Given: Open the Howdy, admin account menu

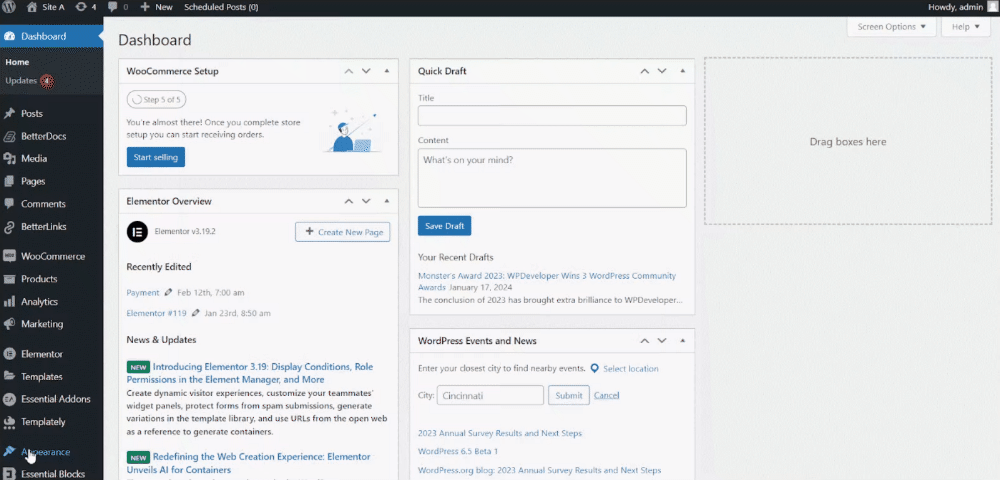Looking at the screenshot, I should tap(963, 7).
